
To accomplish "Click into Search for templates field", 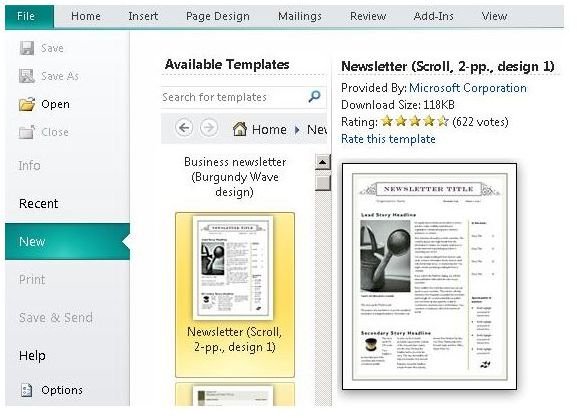I will tap(234, 97).
